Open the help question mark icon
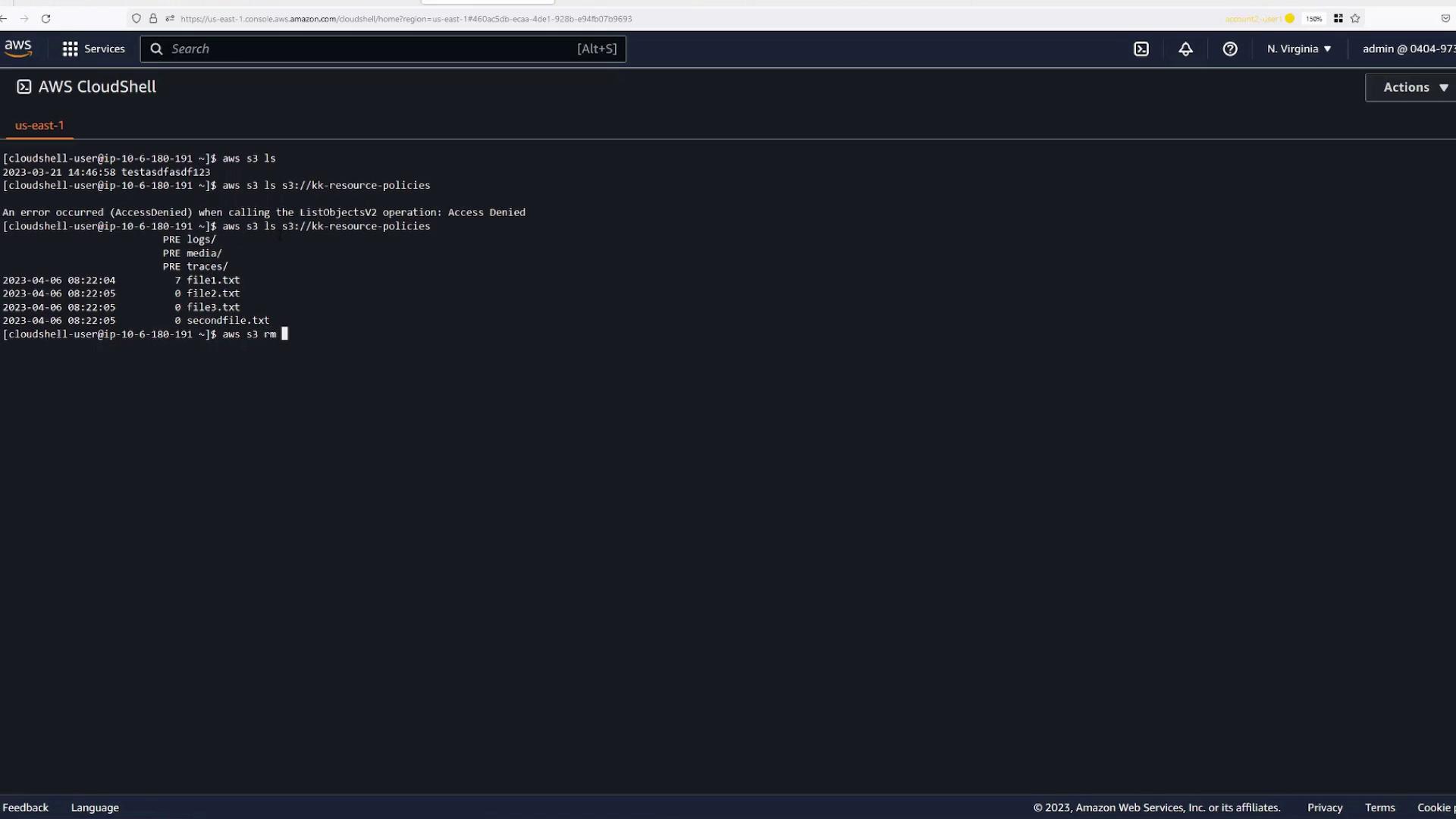 click(x=1230, y=49)
